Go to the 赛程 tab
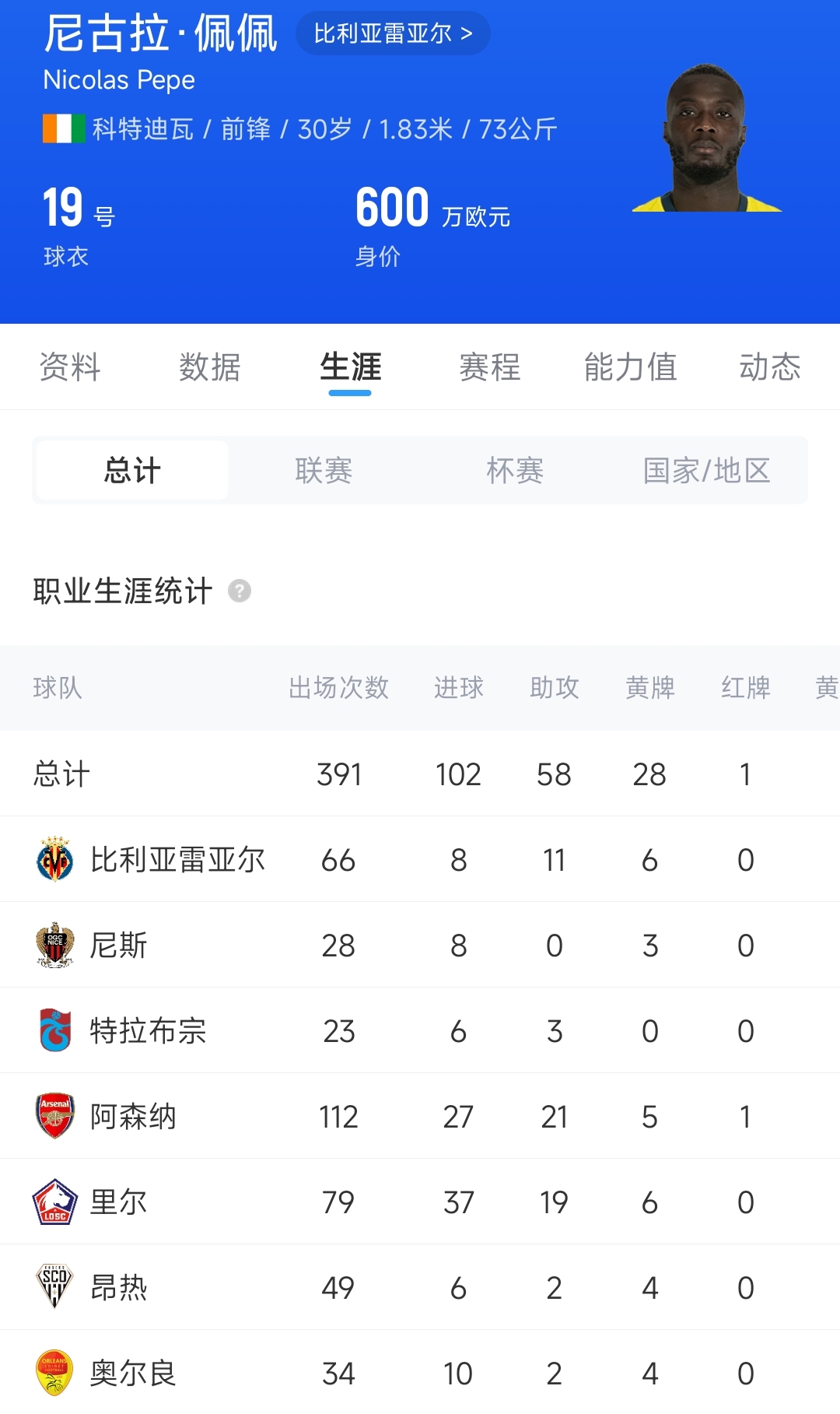840x1414 pixels. 490,367
